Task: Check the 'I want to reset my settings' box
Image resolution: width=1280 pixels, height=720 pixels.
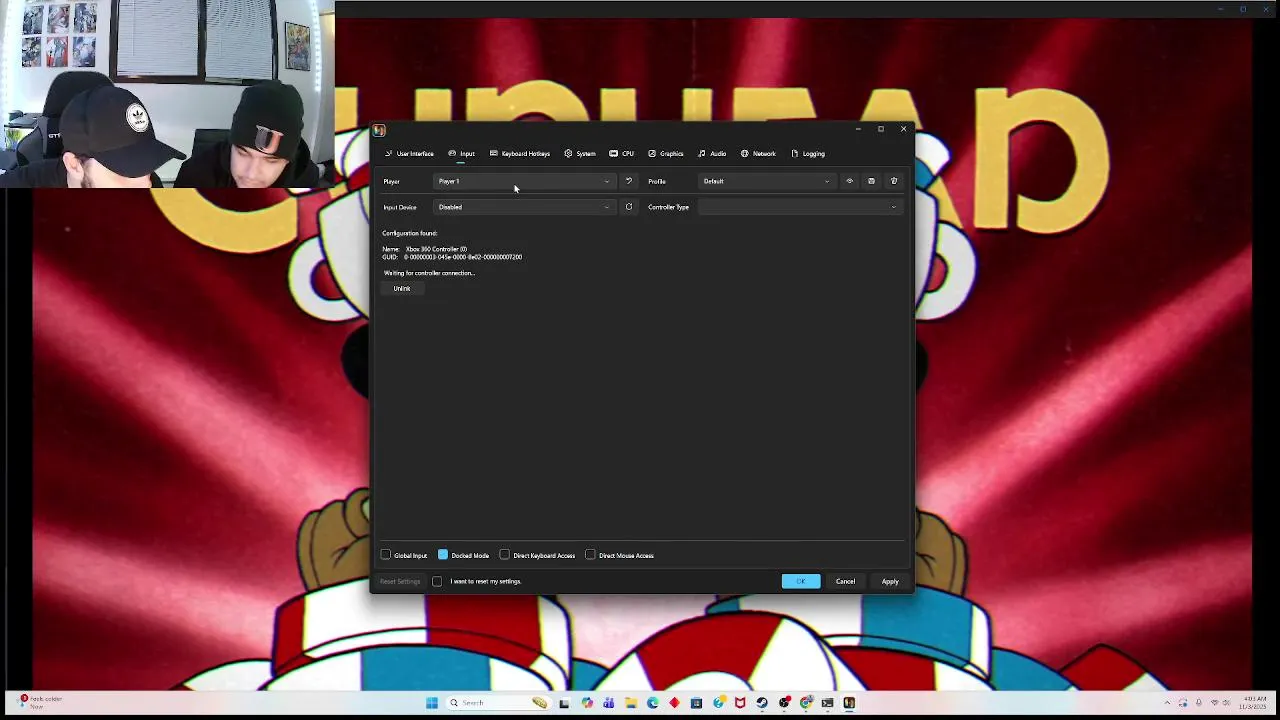Action: click(x=437, y=581)
